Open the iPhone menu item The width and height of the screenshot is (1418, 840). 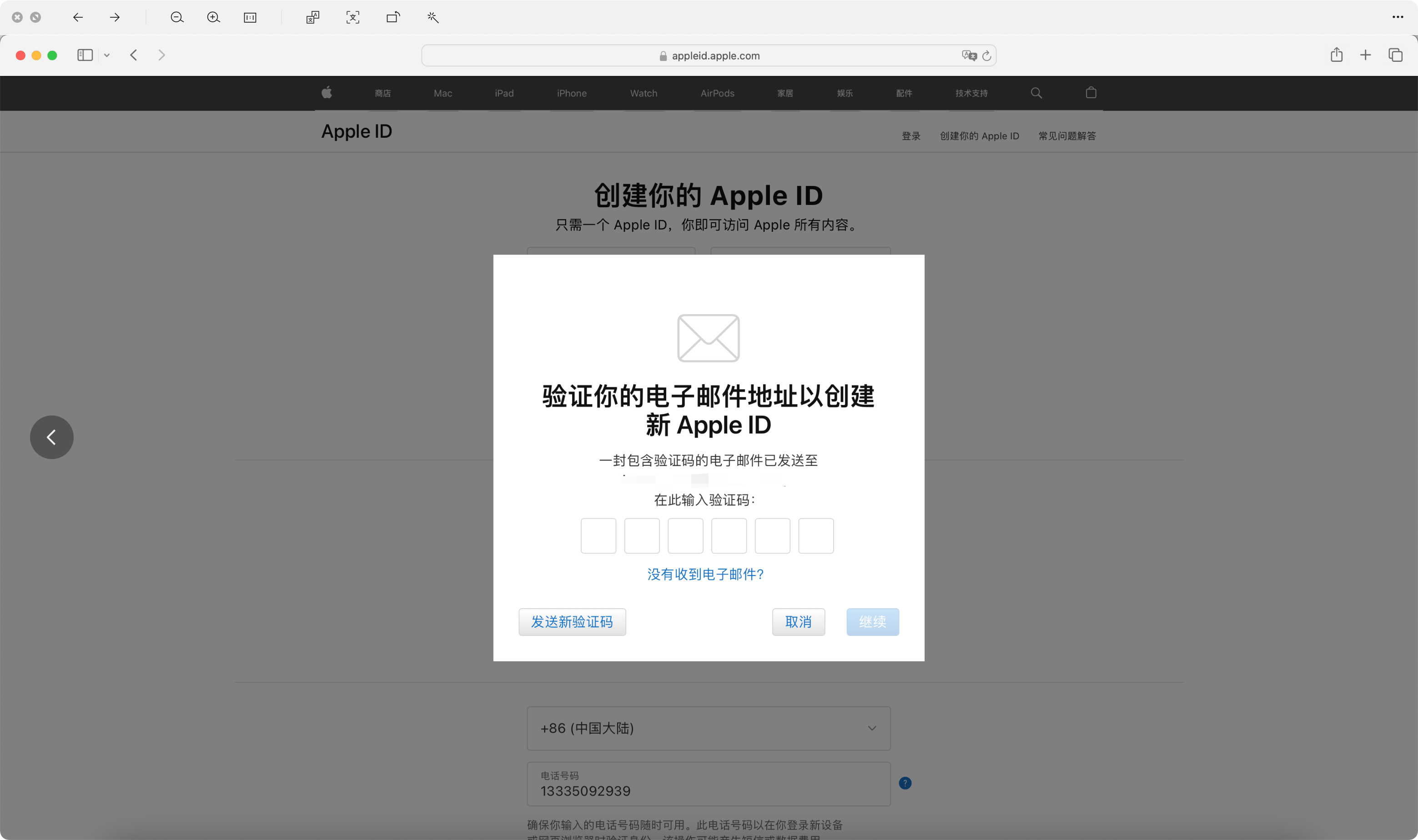tap(571, 93)
